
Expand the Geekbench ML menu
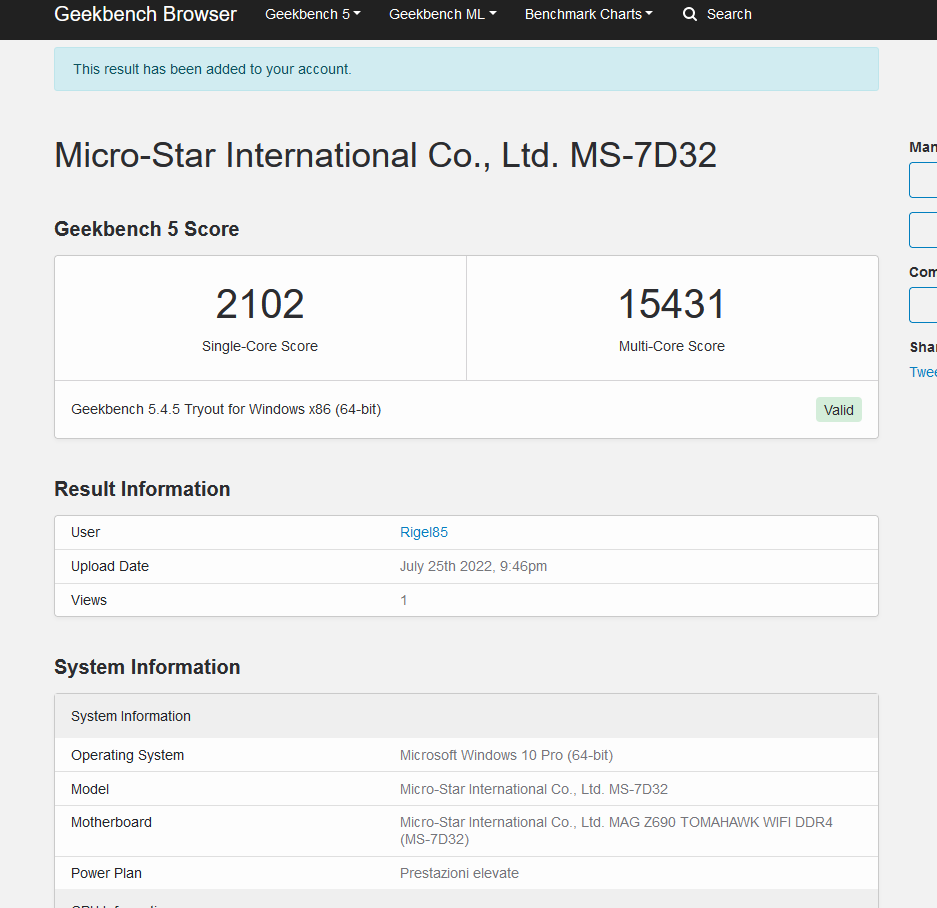point(442,14)
